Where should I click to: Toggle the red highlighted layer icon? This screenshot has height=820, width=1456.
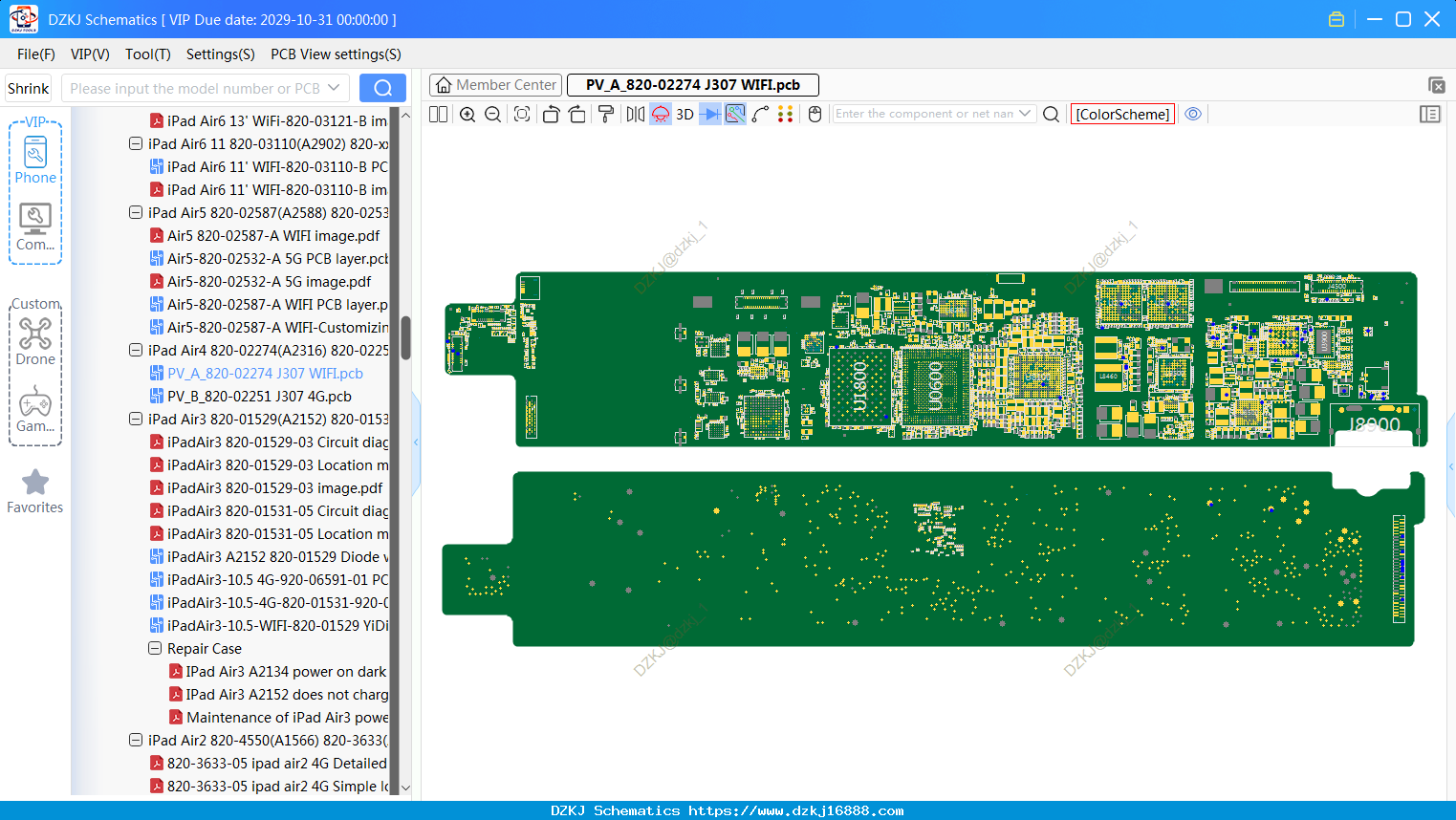[x=661, y=114]
